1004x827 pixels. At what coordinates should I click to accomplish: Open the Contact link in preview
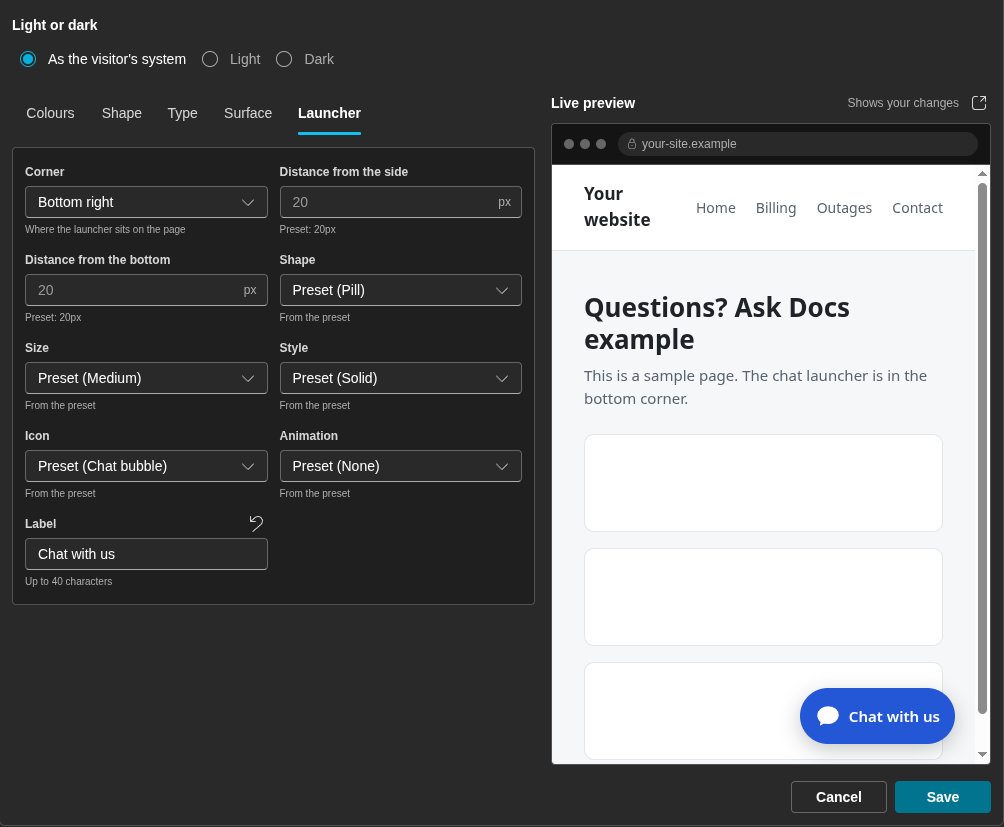918,208
